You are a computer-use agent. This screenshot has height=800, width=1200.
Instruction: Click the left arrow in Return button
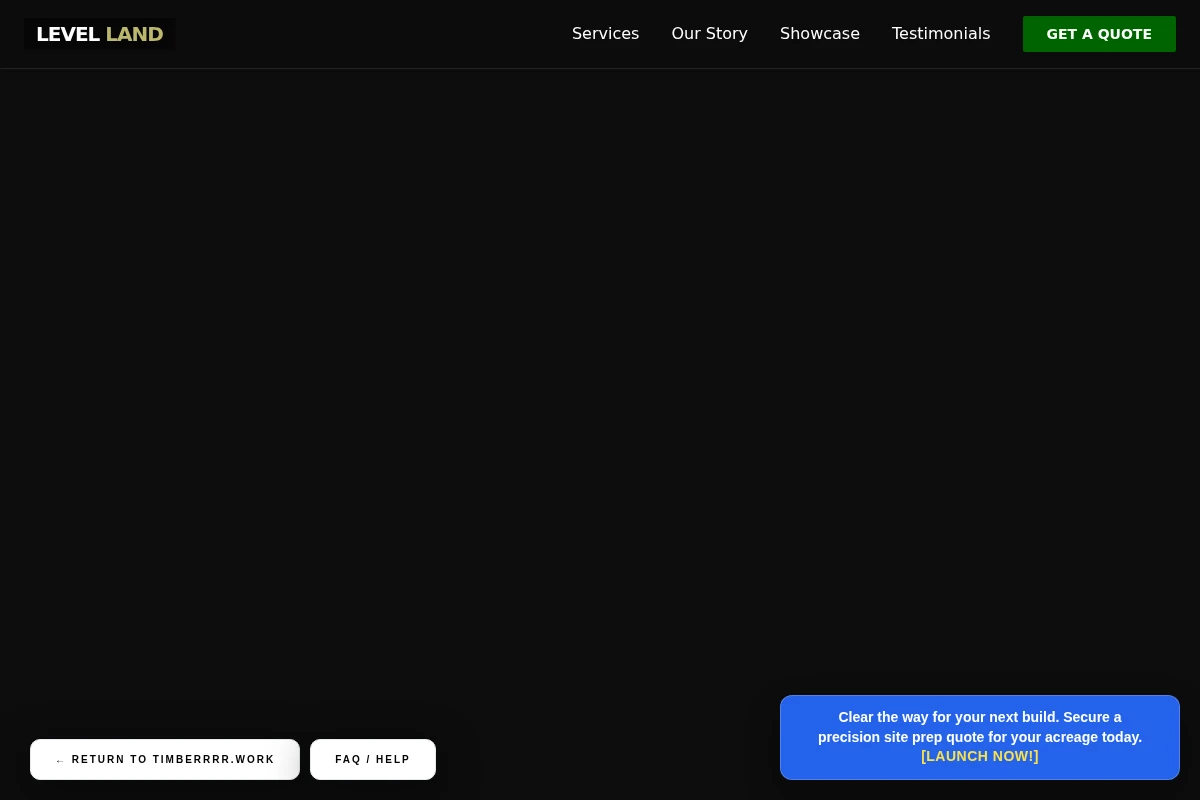point(60,761)
